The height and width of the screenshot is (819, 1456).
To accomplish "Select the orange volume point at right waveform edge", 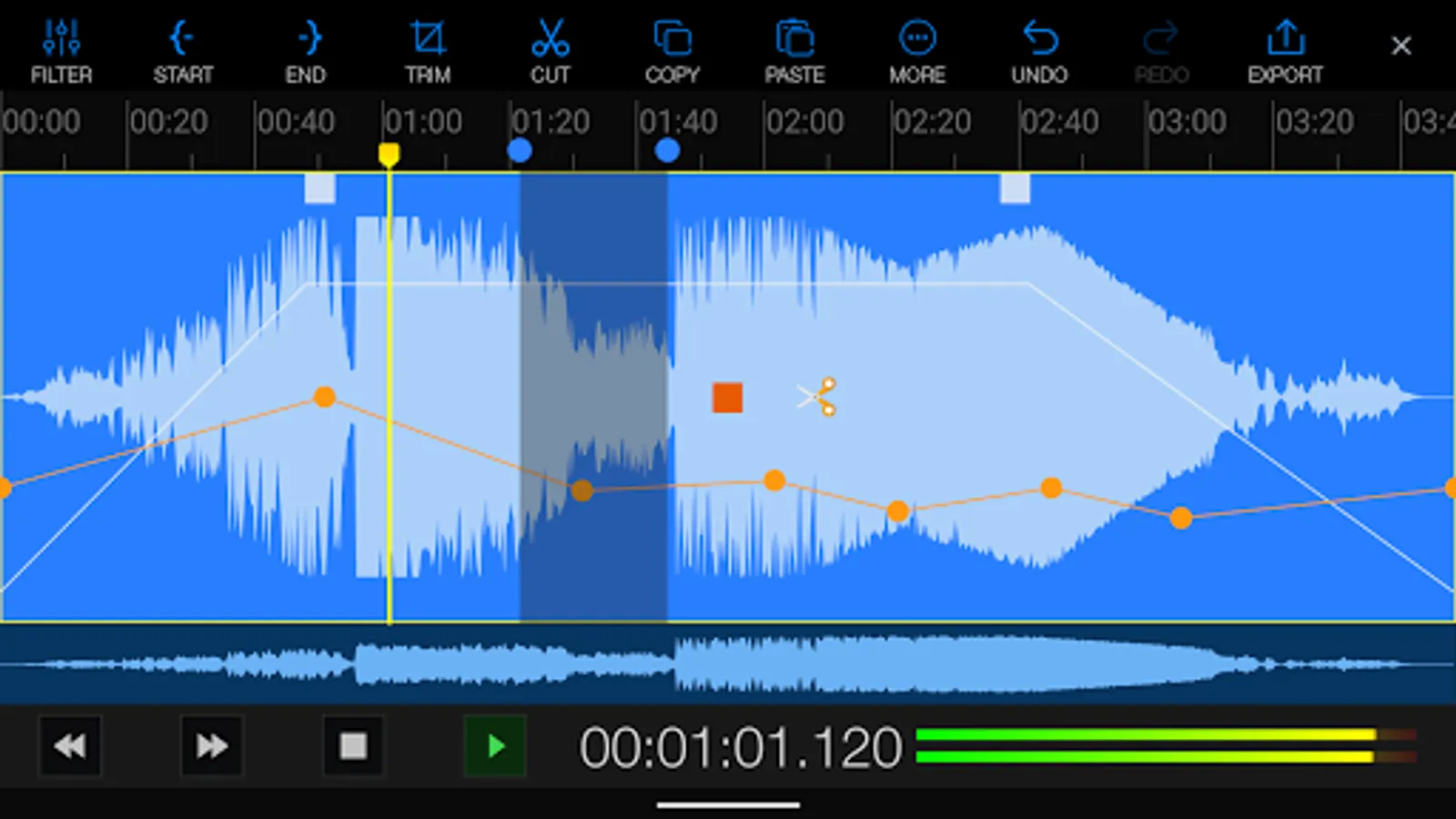I will 1451,489.
